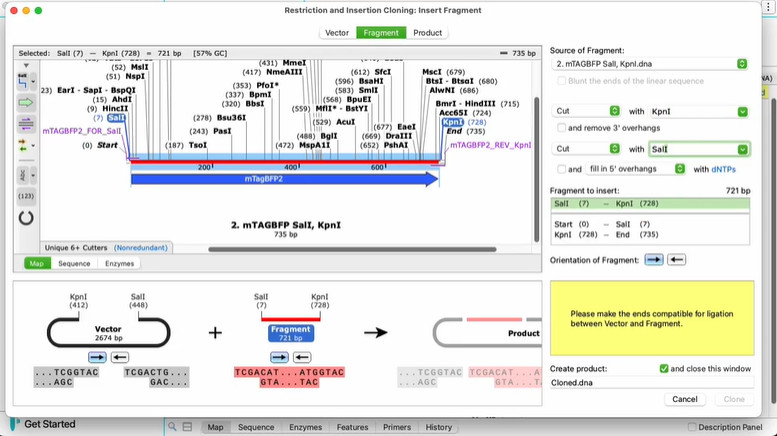Select the green Map view tab in the dialog
This screenshot has height=436, width=777.
tap(37, 264)
